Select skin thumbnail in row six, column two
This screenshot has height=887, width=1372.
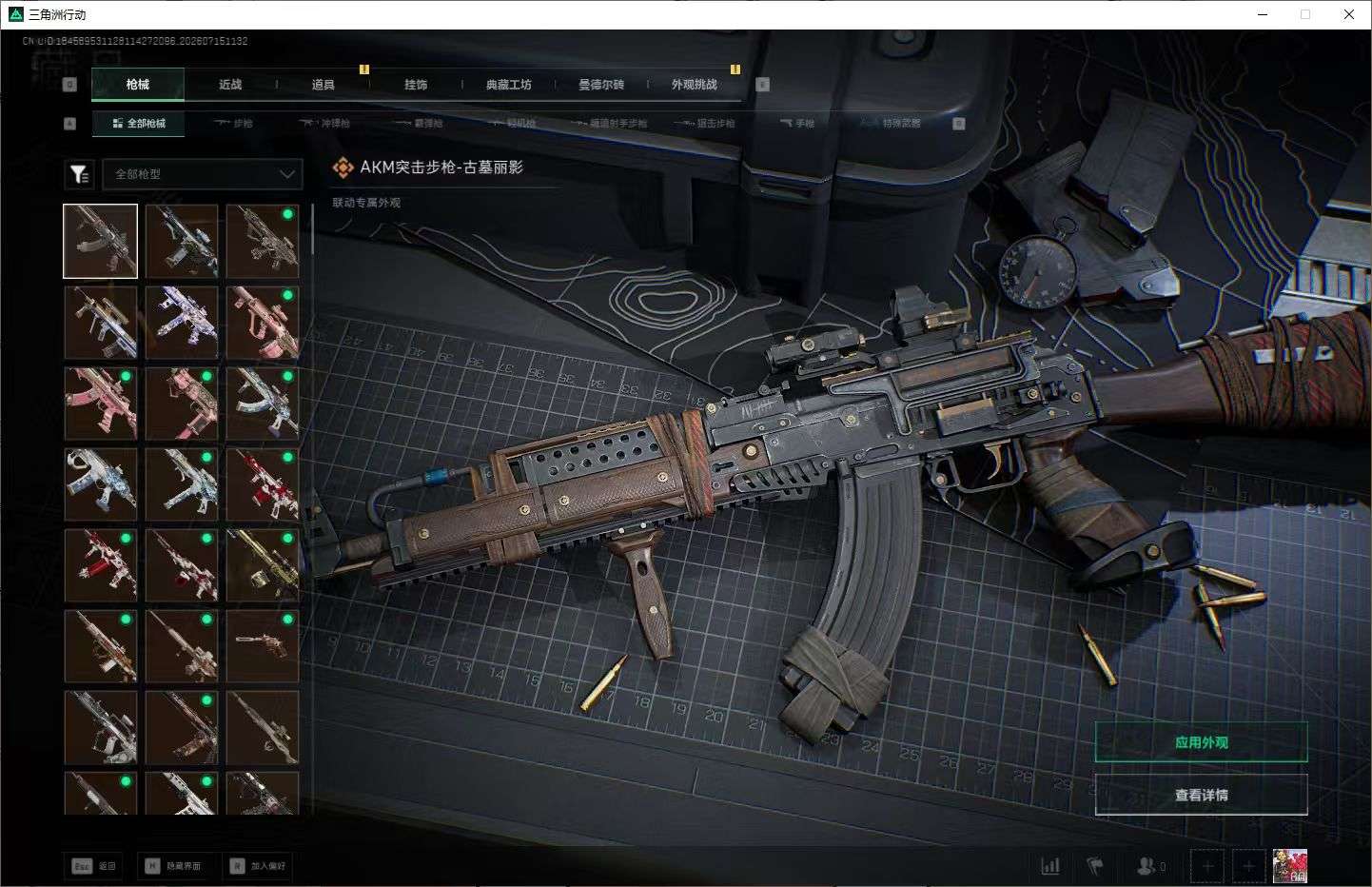pyautogui.click(x=182, y=646)
